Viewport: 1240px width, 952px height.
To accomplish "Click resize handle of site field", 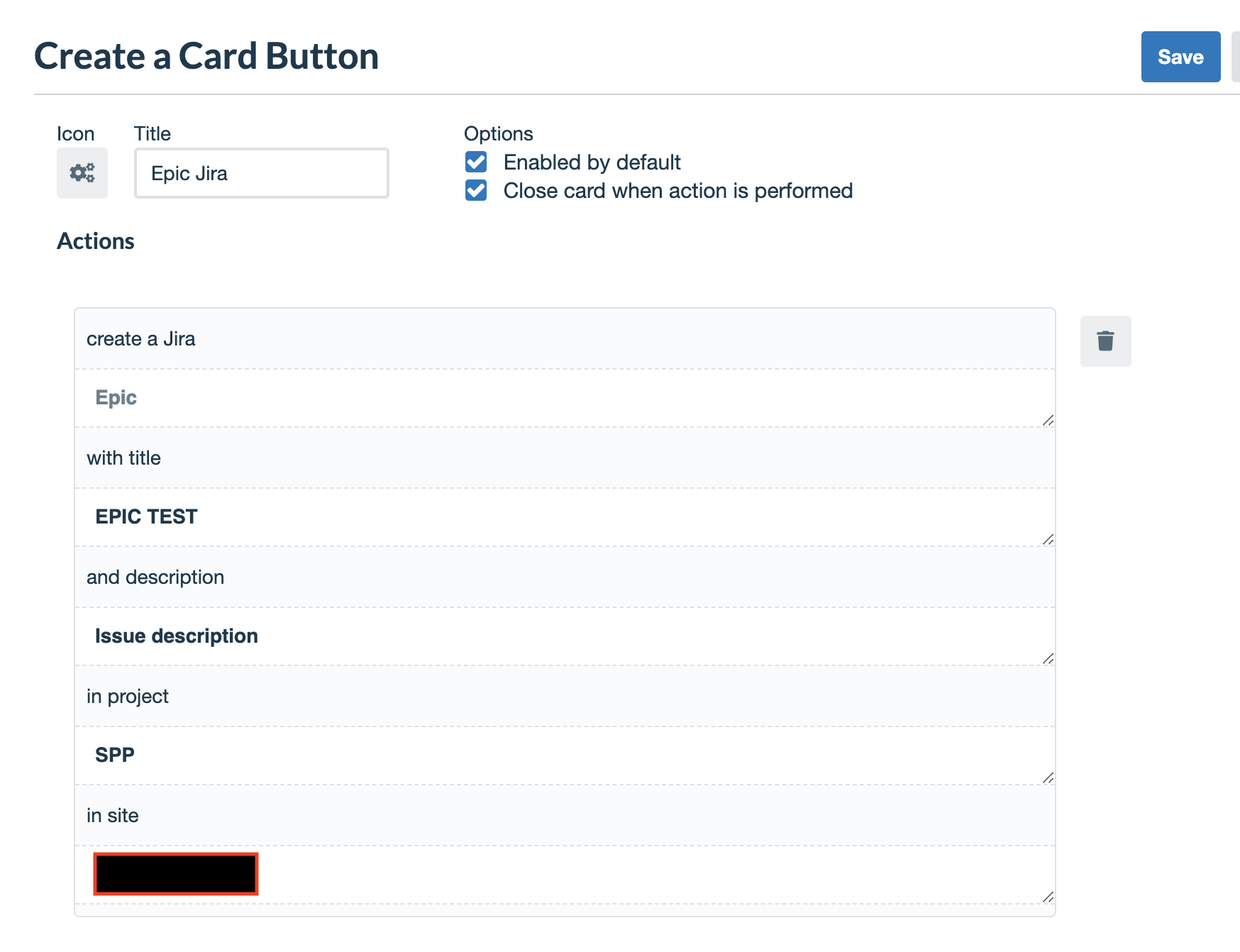I will click(1048, 897).
